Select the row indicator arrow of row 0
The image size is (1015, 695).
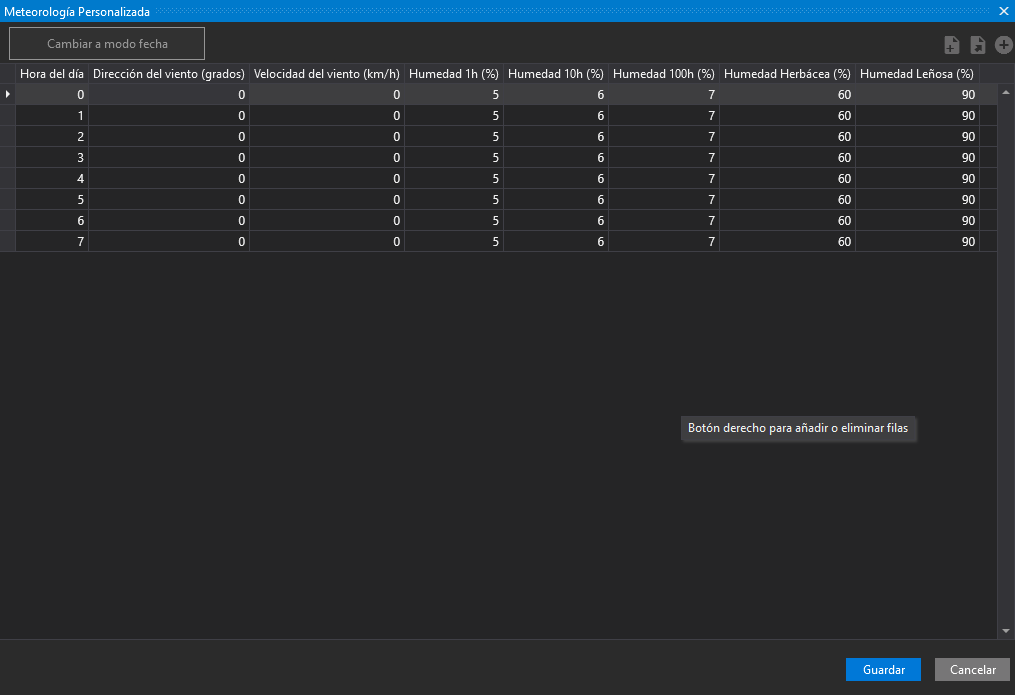[x=8, y=94]
